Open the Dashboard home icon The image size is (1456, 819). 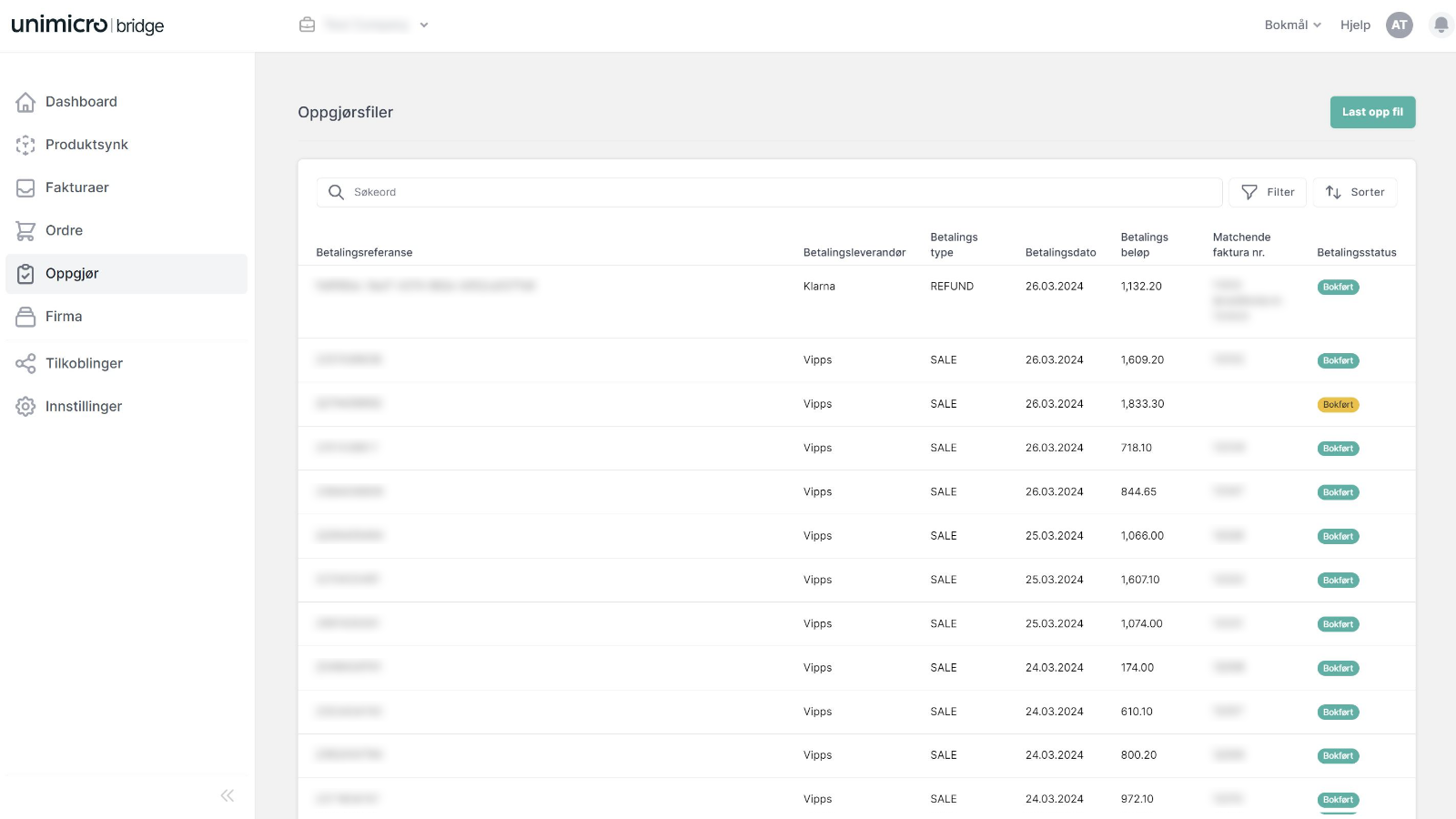click(x=25, y=102)
